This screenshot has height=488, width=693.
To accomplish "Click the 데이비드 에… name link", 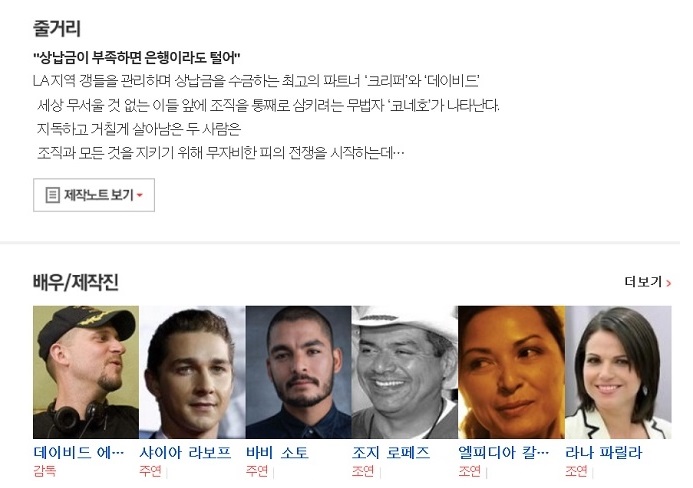I will click(x=79, y=453).
